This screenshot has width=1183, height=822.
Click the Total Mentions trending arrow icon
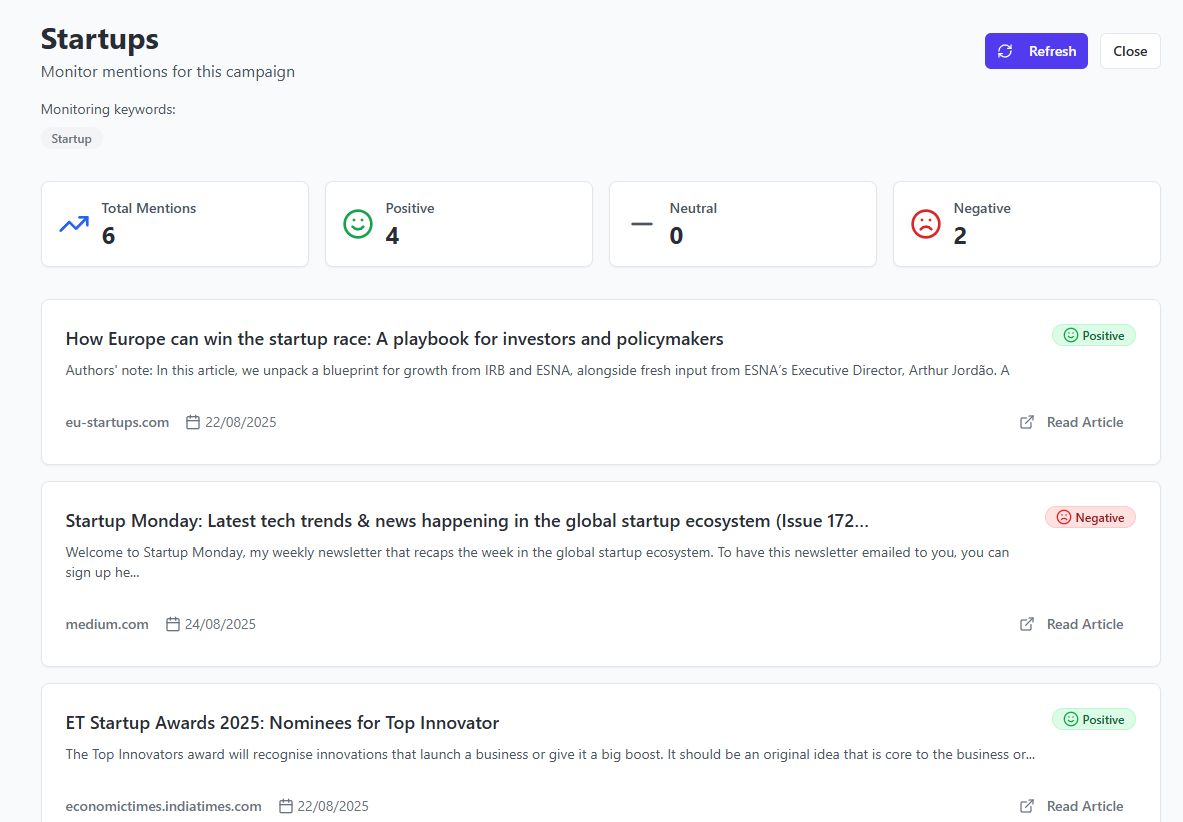click(74, 224)
